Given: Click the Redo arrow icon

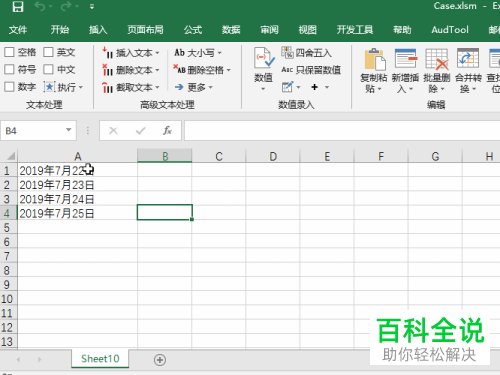Looking at the screenshot, I should [65, 6].
